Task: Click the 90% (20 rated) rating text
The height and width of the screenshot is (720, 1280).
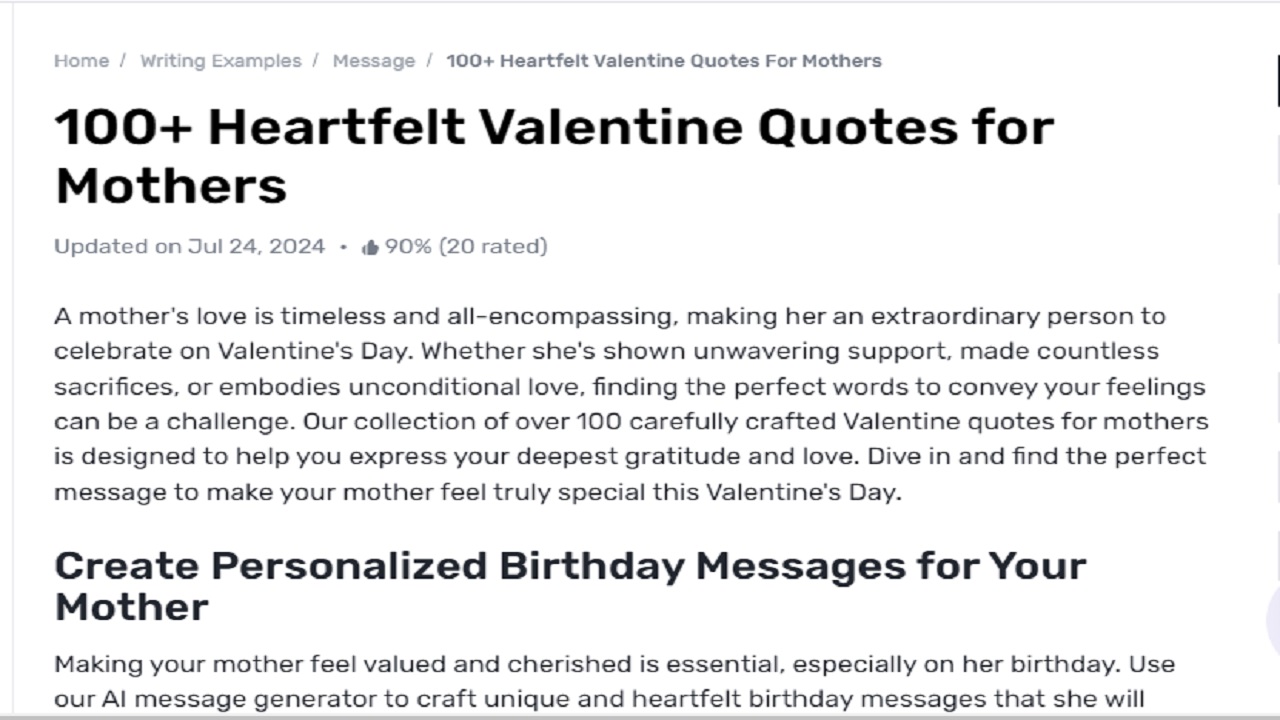Action: [463, 246]
